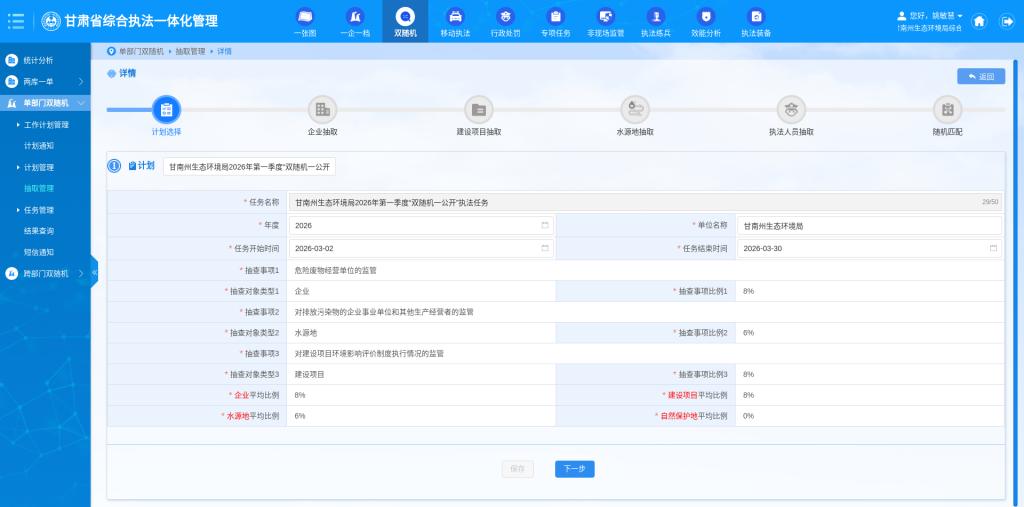Screen dimensions: 1024x507
Task: Select the 企业抽取 step icon
Action: [x=322, y=110]
